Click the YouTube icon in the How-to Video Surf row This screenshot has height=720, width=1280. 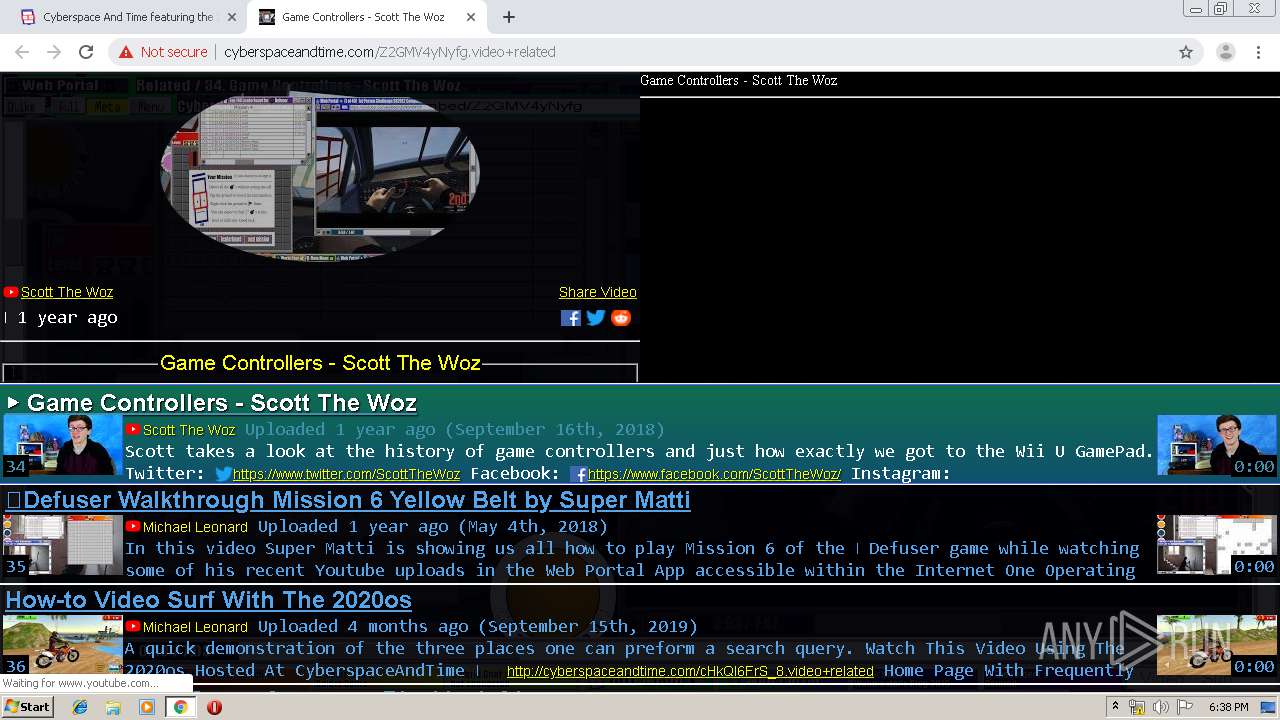(x=133, y=626)
